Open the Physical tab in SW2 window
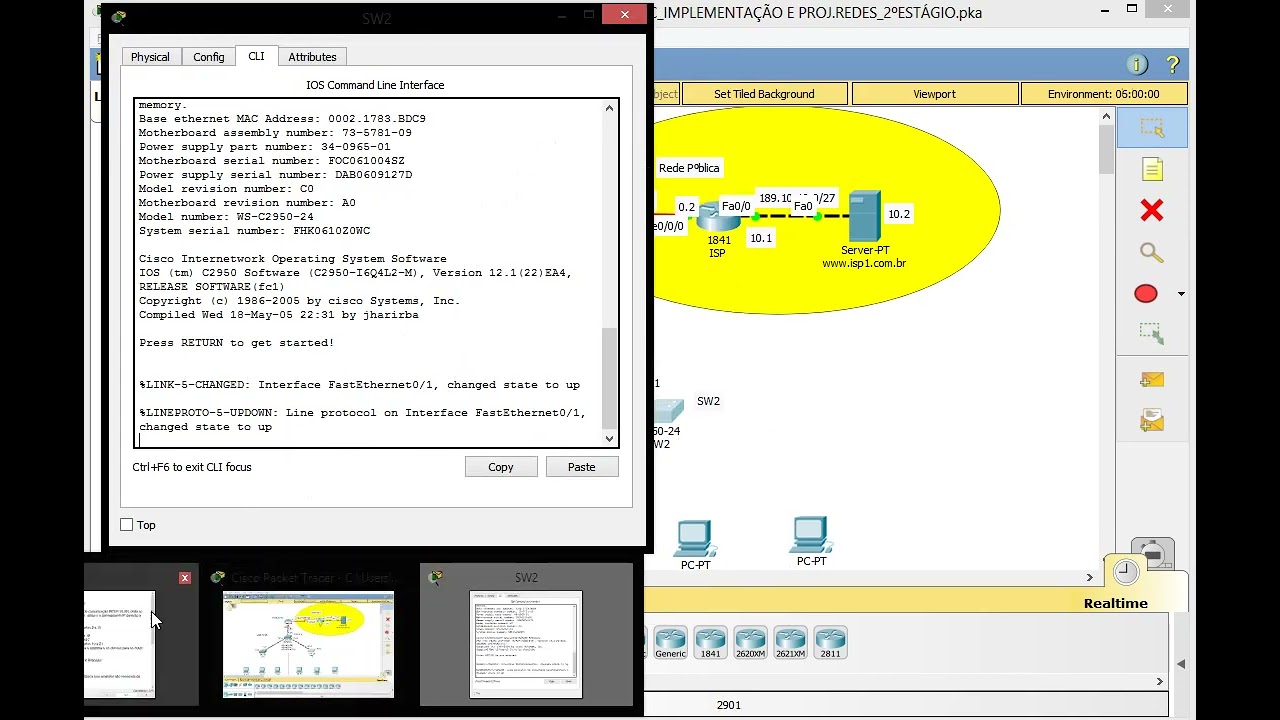Image resolution: width=1280 pixels, height=720 pixels. coord(150,57)
